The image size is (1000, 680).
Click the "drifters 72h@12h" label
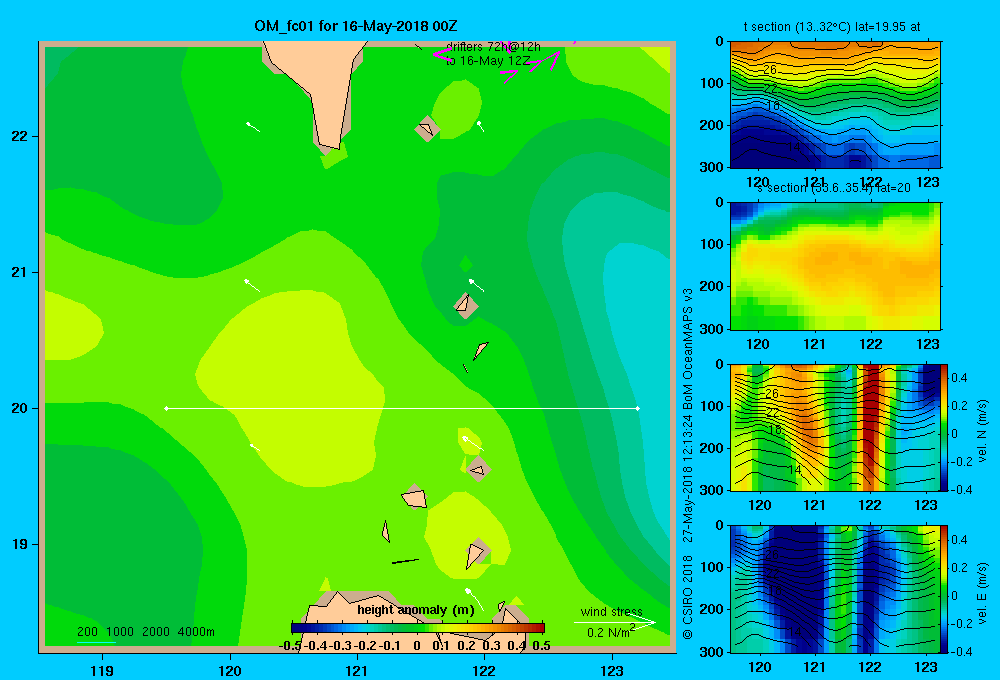(493, 47)
